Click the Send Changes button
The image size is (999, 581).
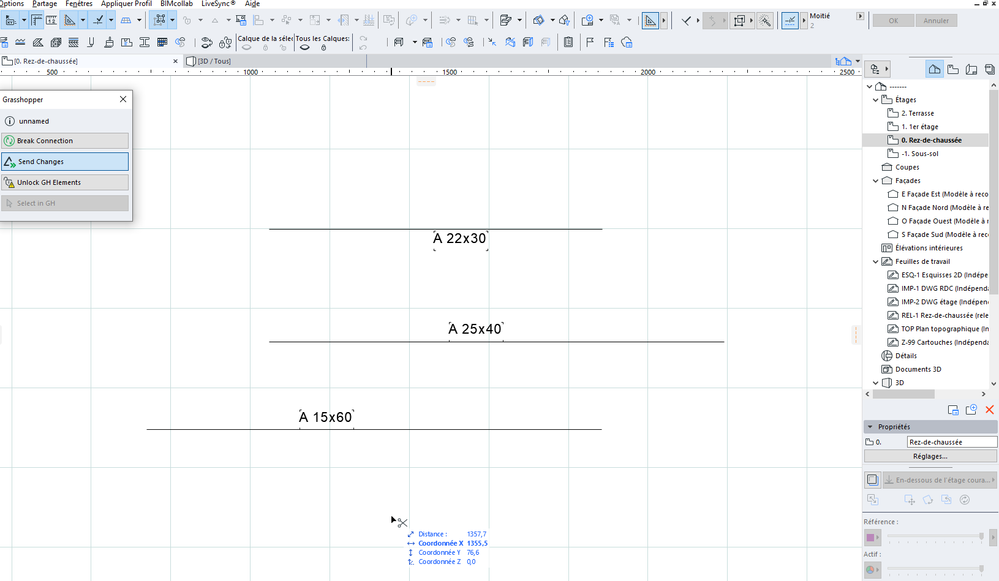[x=65, y=162]
